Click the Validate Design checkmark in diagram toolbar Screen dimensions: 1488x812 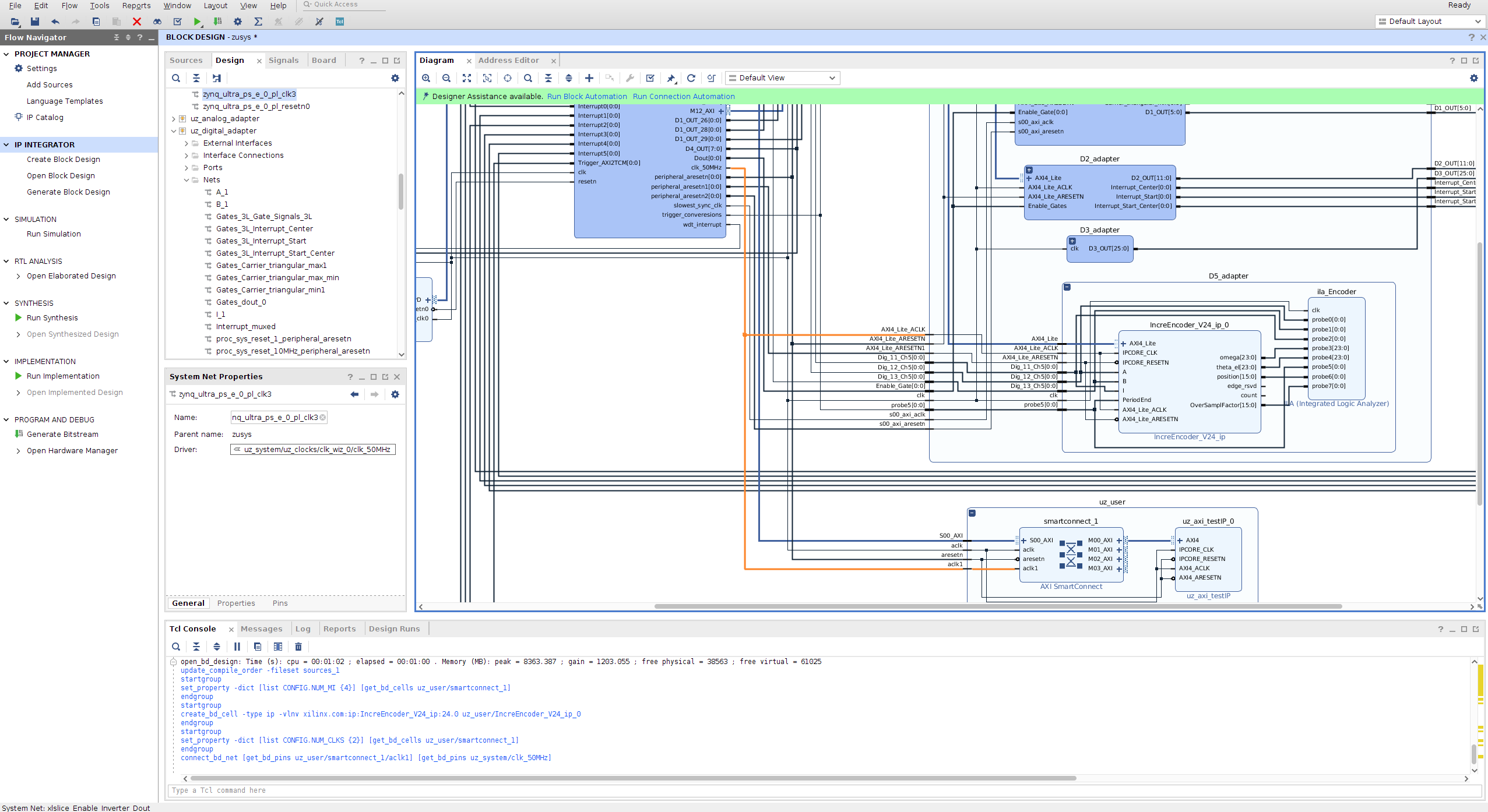(650, 78)
